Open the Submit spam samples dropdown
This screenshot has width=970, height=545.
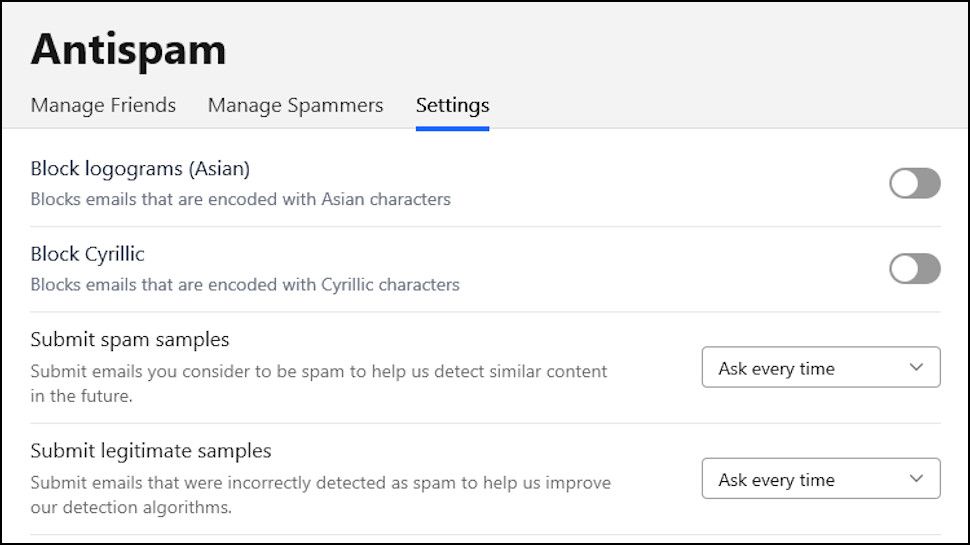[820, 367]
